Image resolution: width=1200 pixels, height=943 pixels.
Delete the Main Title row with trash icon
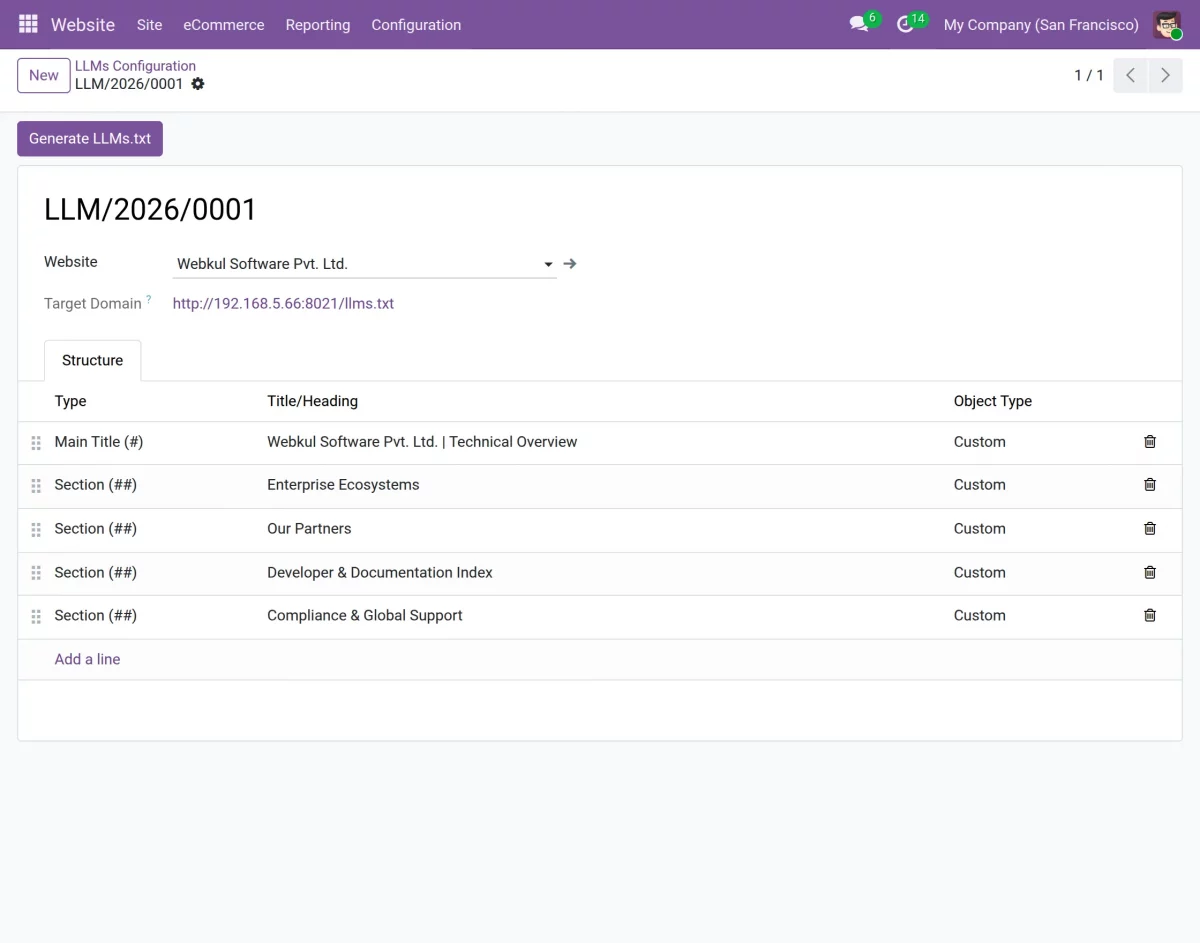pyautogui.click(x=1150, y=441)
